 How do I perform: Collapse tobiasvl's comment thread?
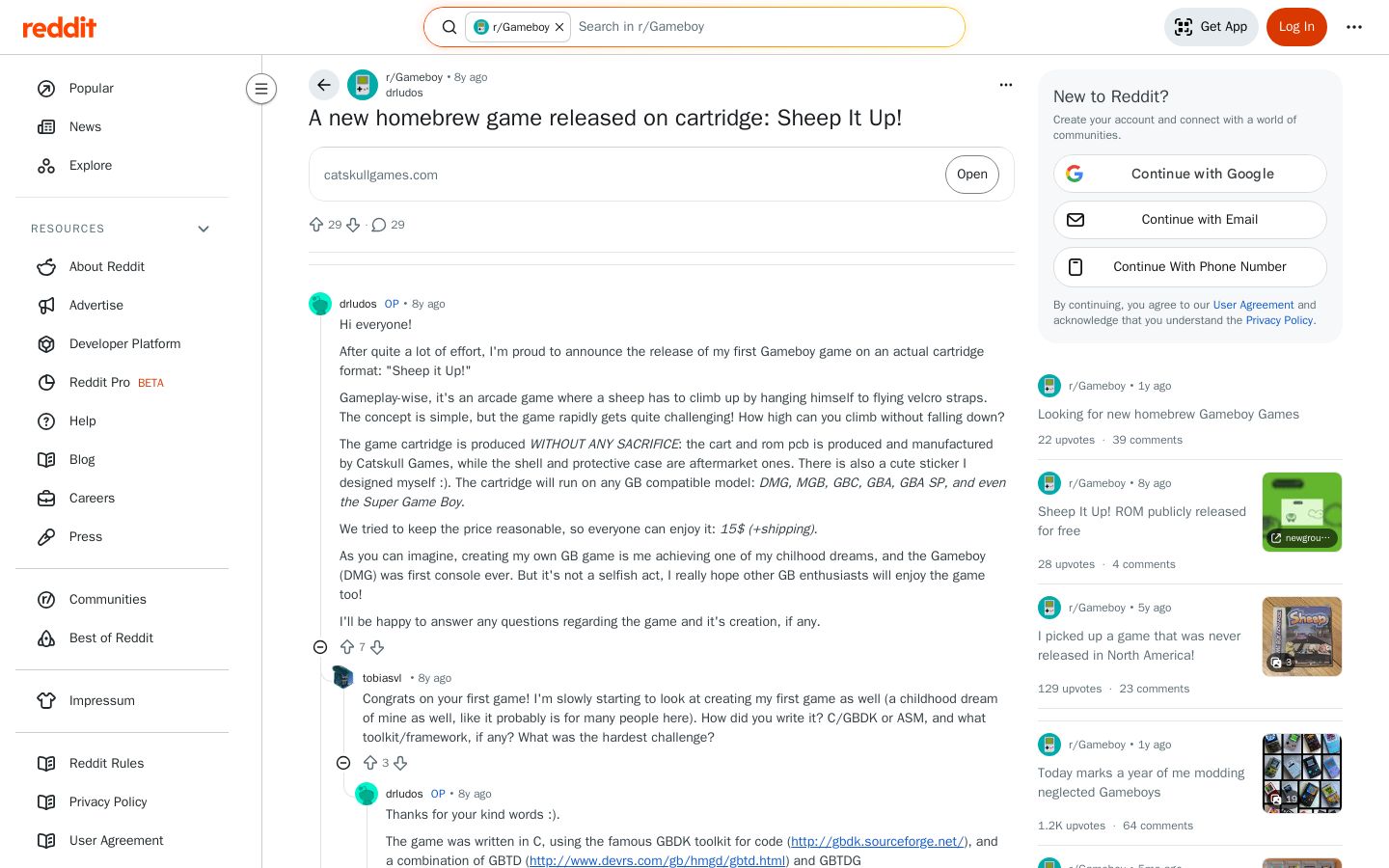click(343, 763)
